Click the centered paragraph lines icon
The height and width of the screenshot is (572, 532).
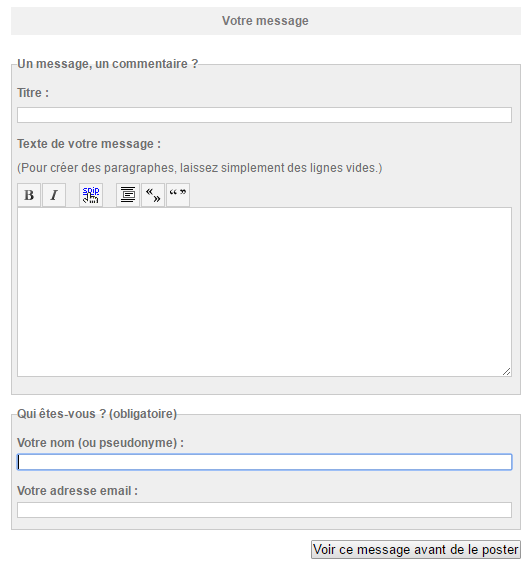point(128,195)
